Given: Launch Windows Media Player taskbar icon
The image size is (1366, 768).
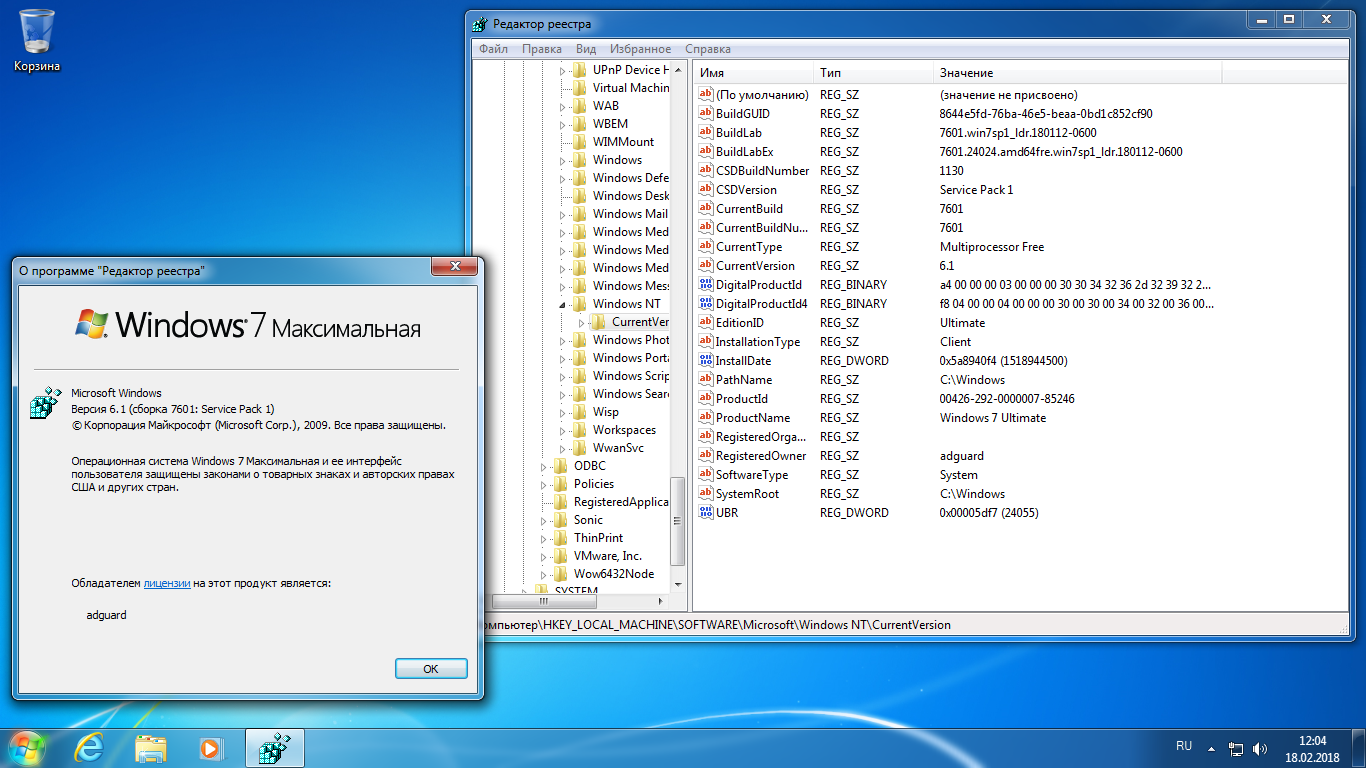Looking at the screenshot, I should click(210, 747).
